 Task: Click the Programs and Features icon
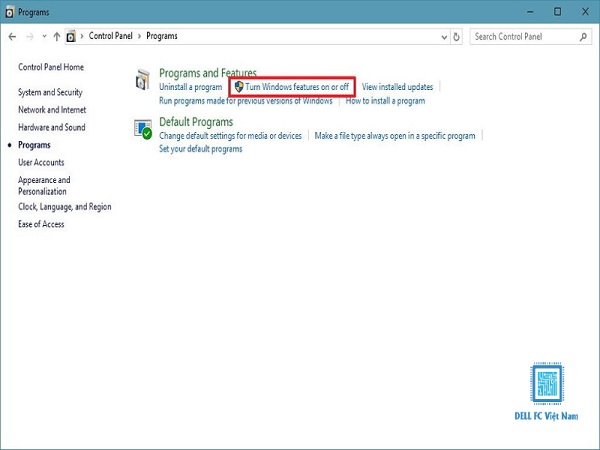pyautogui.click(x=143, y=80)
